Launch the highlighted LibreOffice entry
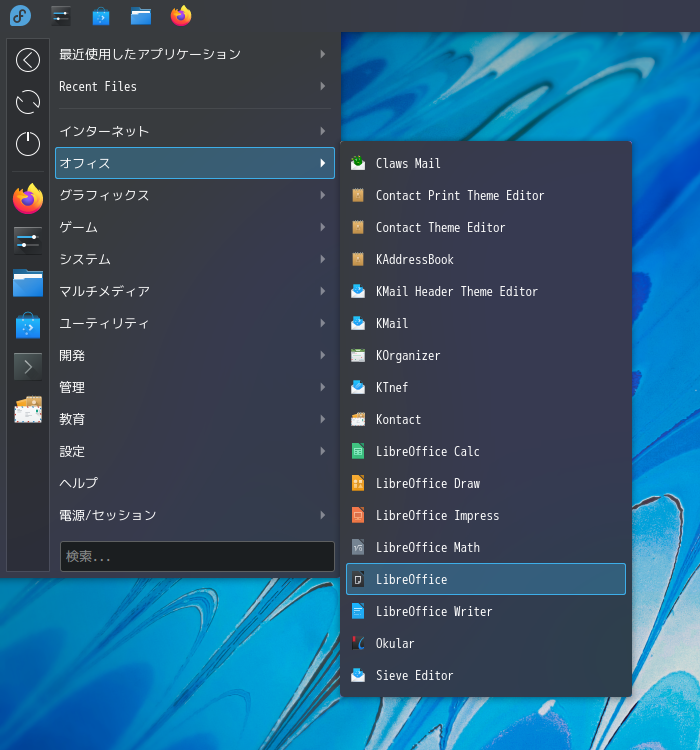 pyautogui.click(x=486, y=579)
